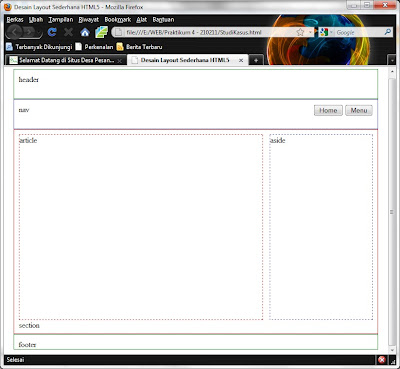The width and height of the screenshot is (400, 369).
Task: Open the list all tabs dropdown
Action: [392, 60]
